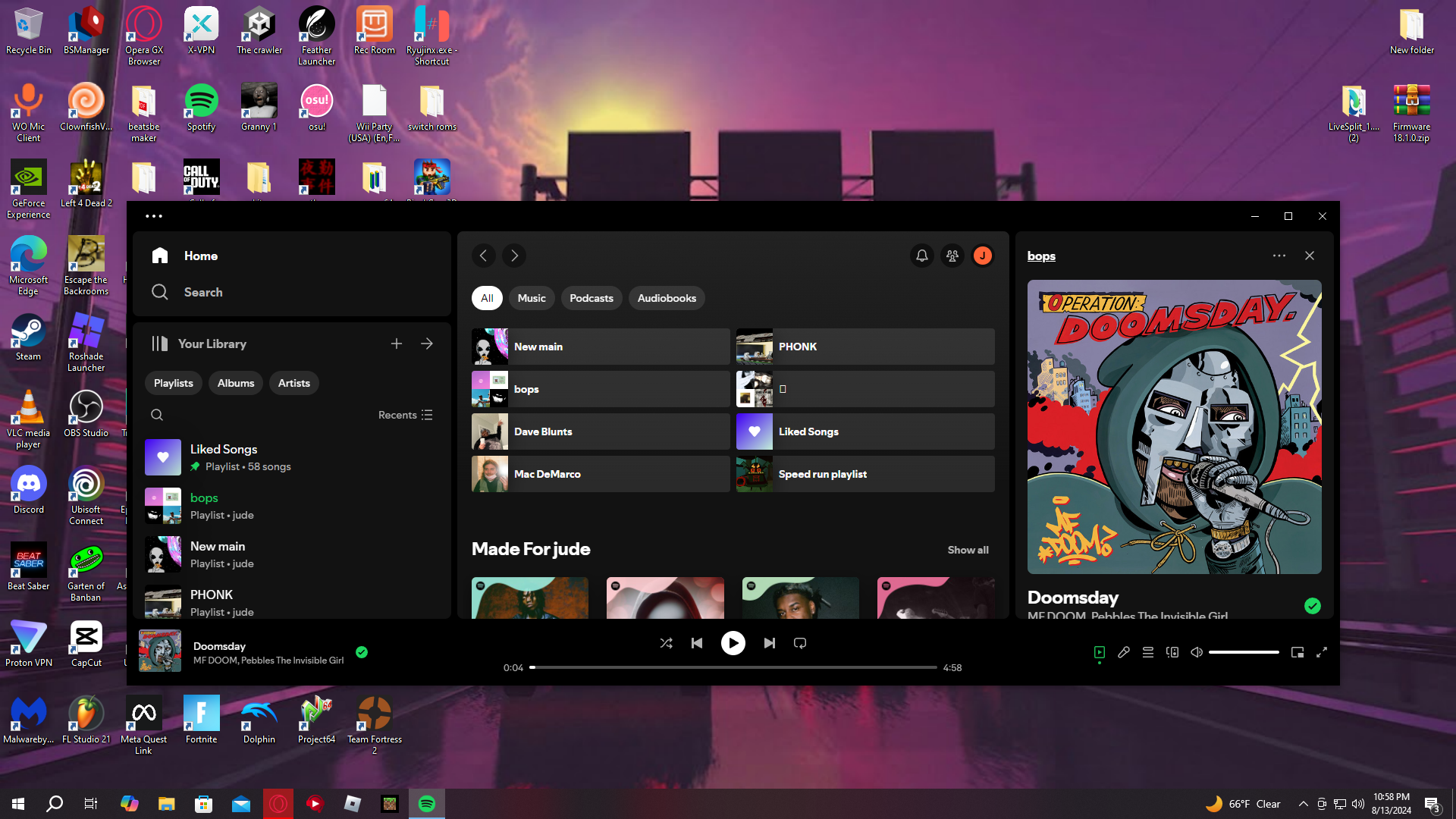Screen dimensions: 1456x819
Task: Toggle the Now Playing view button
Action: [x=1100, y=652]
